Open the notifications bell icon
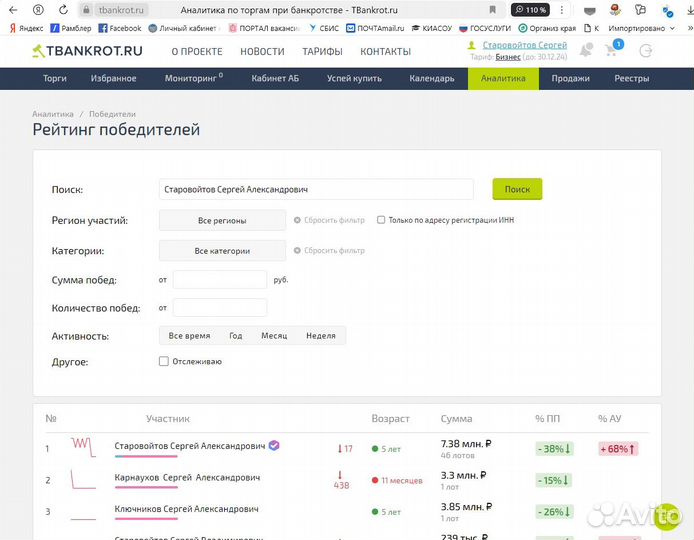694x540 pixels. pos(586,50)
